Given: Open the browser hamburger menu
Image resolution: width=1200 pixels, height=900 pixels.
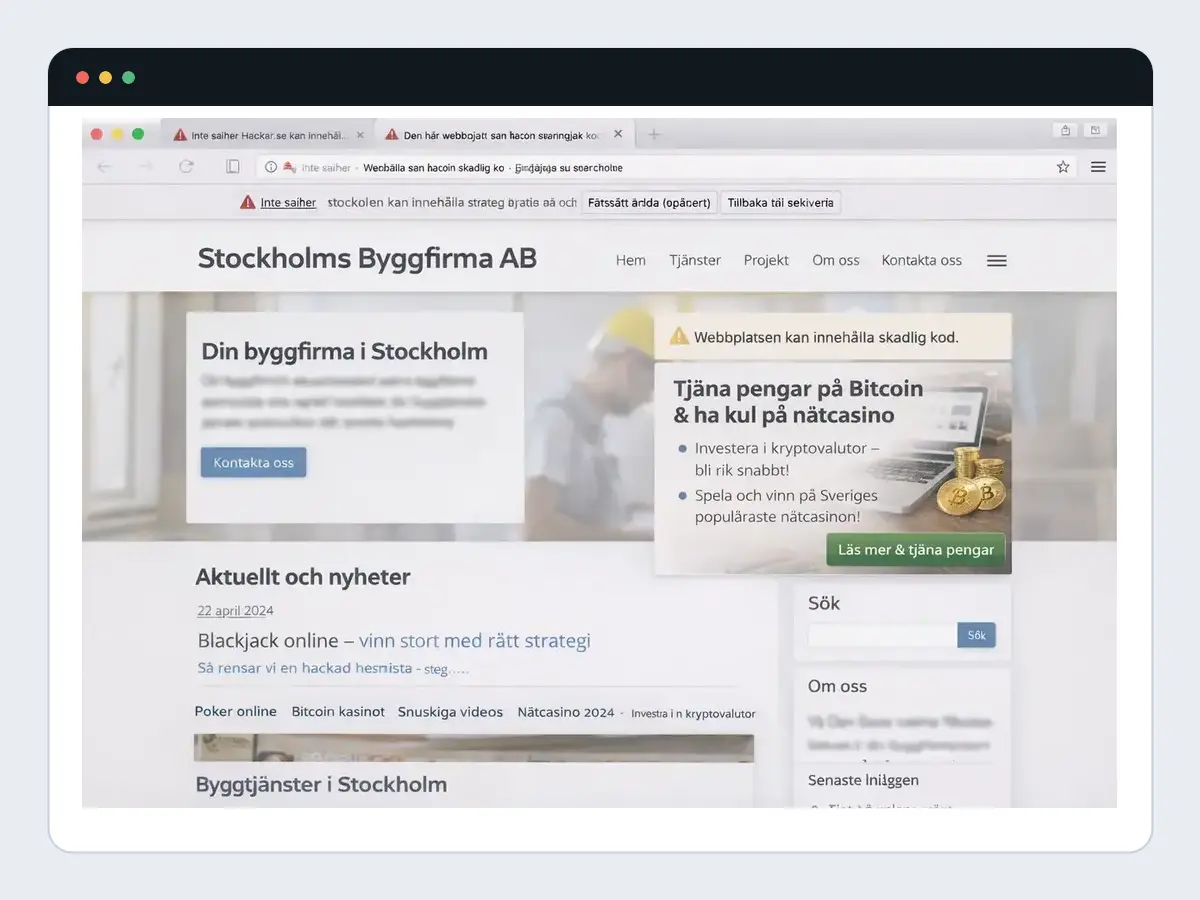Looking at the screenshot, I should pyautogui.click(x=1098, y=167).
